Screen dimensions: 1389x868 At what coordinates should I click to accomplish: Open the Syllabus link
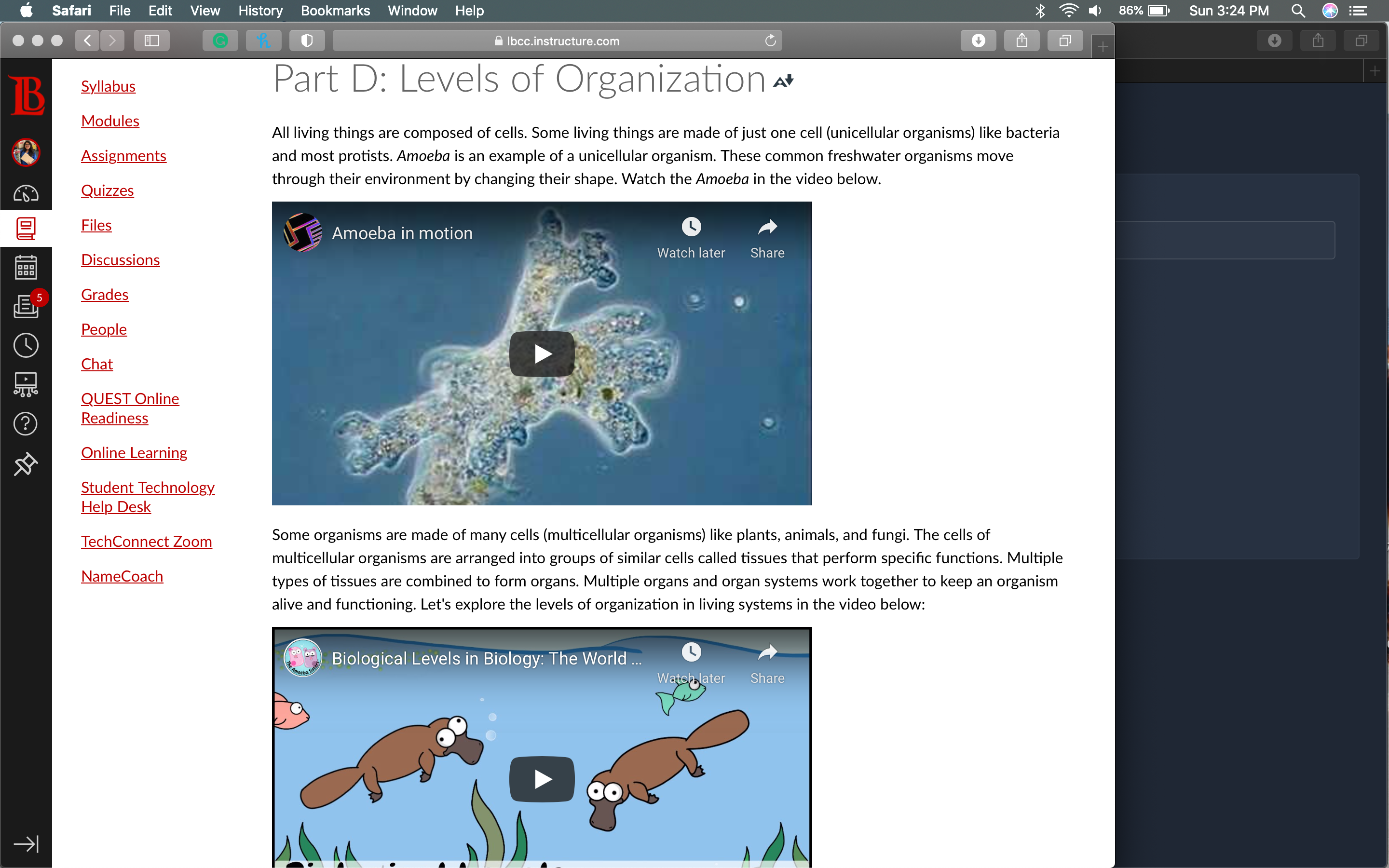[x=108, y=86]
